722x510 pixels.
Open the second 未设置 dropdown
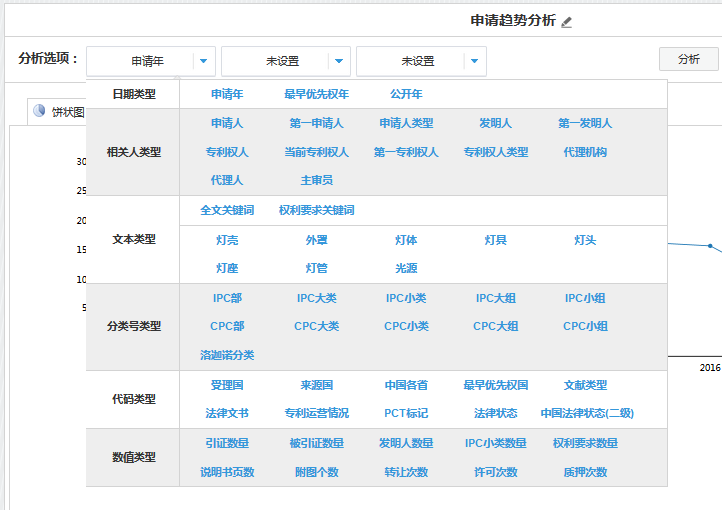[338, 61]
